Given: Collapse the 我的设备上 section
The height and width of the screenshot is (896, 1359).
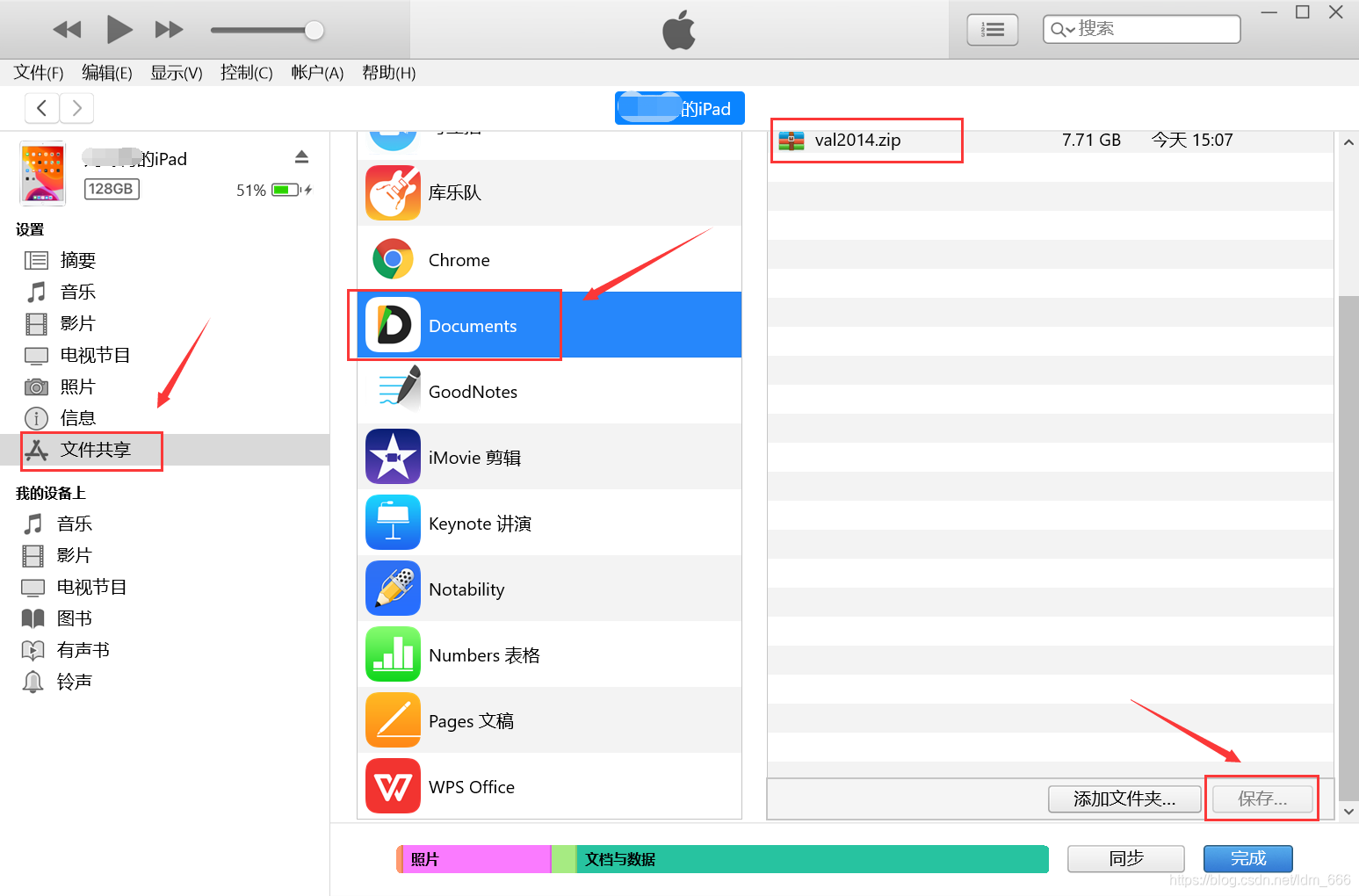Looking at the screenshot, I should tap(50, 493).
